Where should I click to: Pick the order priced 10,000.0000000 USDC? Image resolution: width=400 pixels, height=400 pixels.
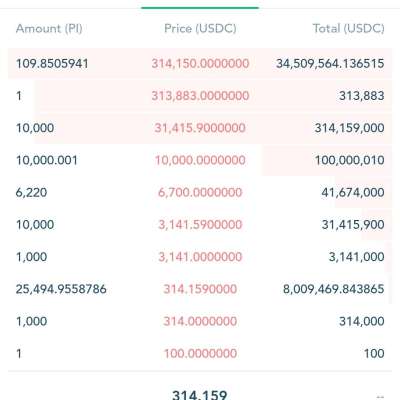(200, 160)
